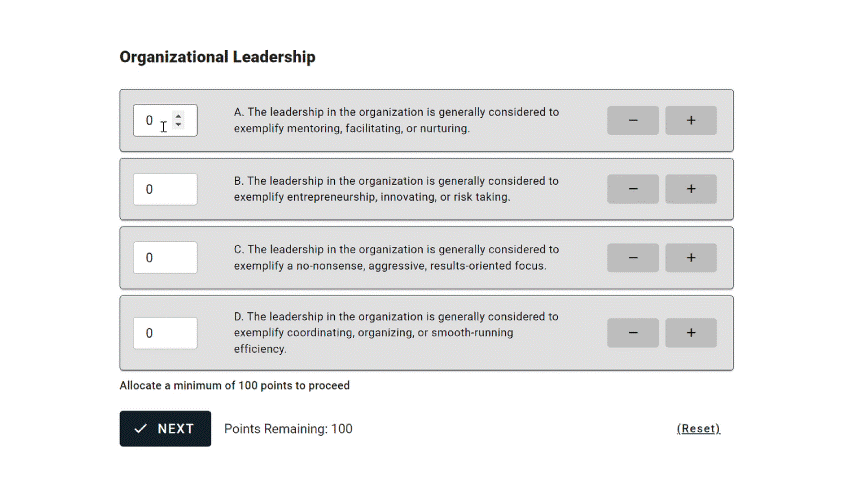Click the Reset link

(x=699, y=429)
